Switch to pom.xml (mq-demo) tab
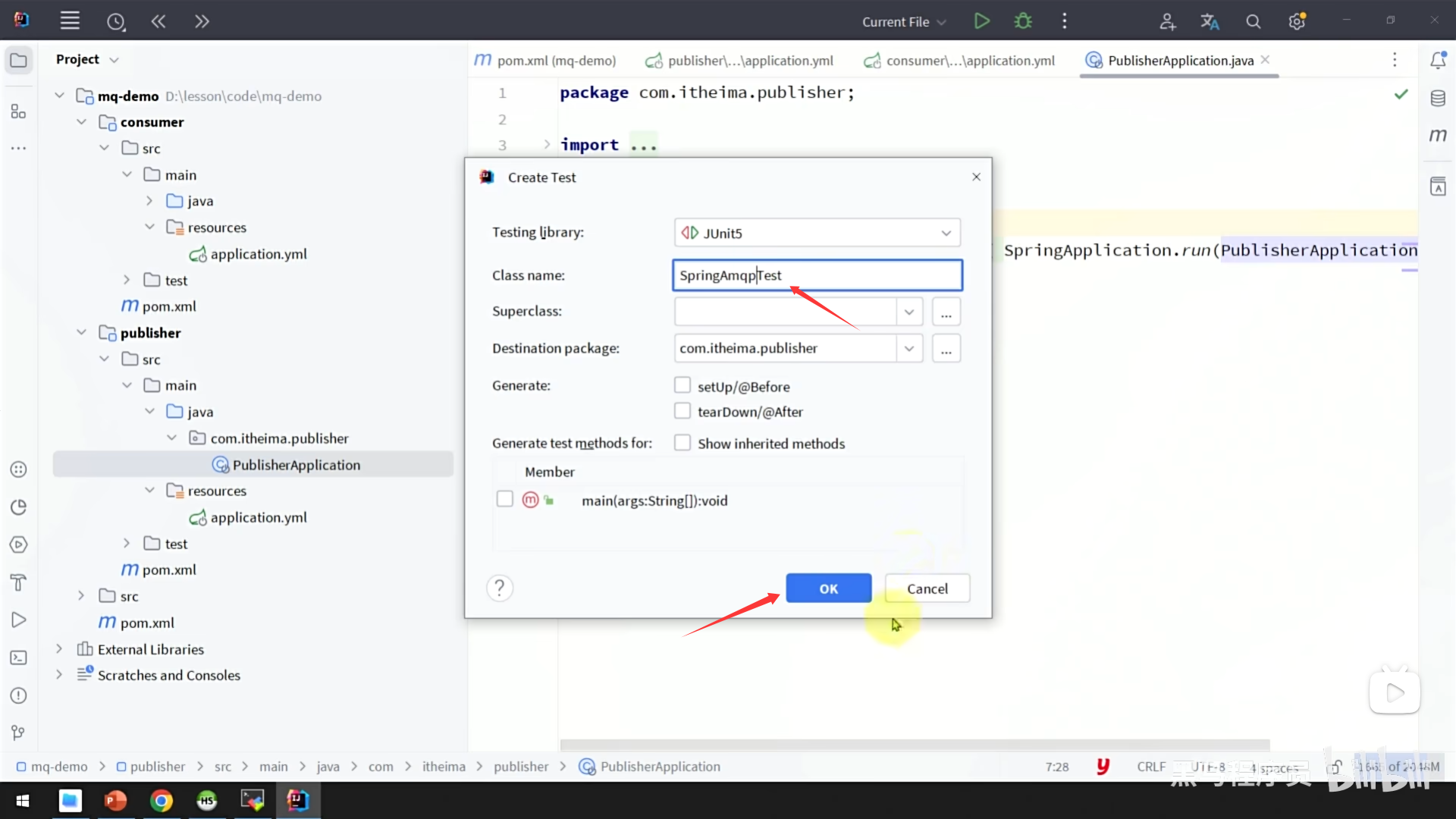Viewport: 1456px width, 819px height. point(546,61)
